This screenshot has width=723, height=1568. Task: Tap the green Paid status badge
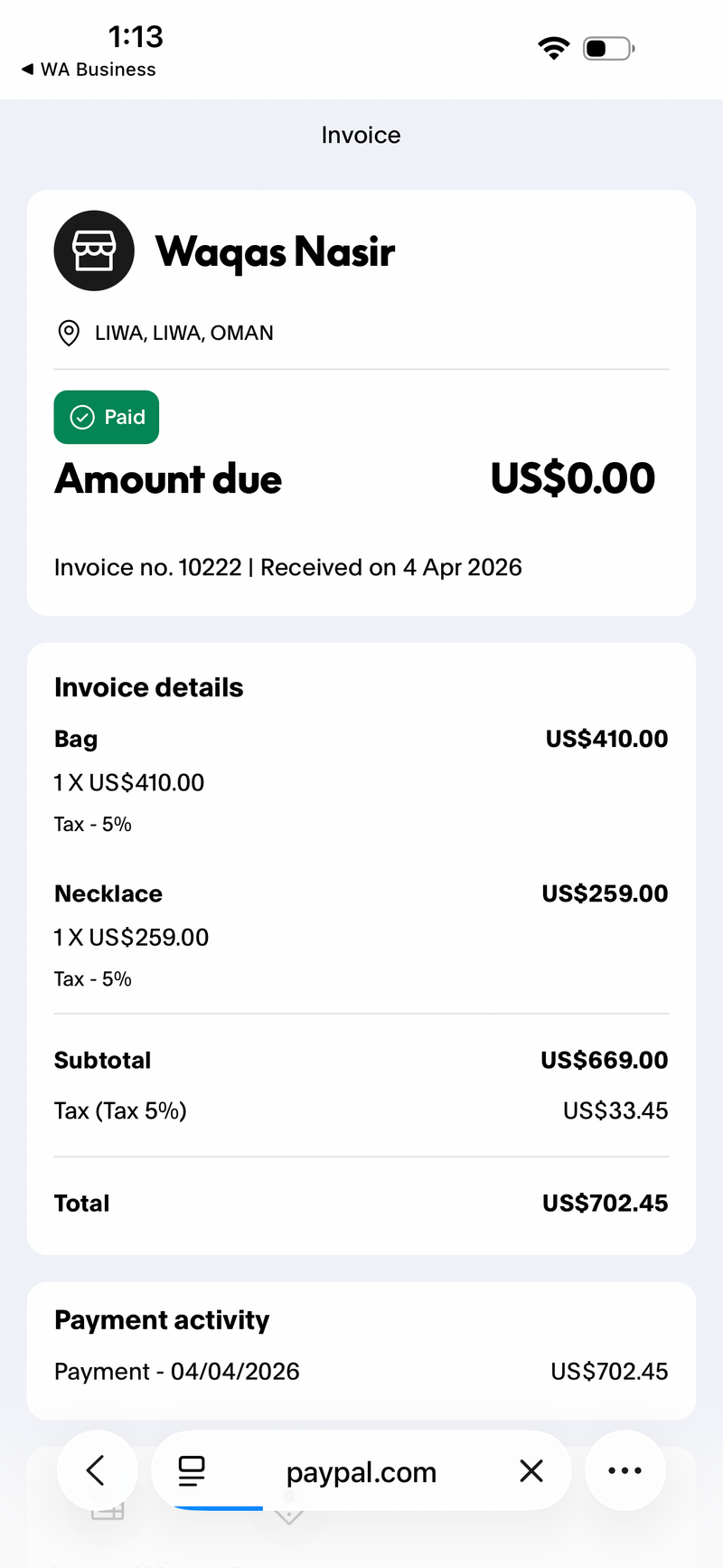point(107,417)
